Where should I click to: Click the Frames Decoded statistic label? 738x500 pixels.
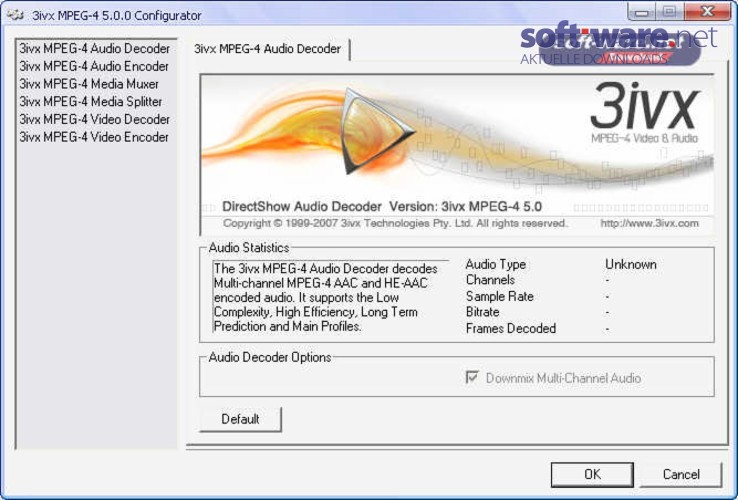[511, 329]
